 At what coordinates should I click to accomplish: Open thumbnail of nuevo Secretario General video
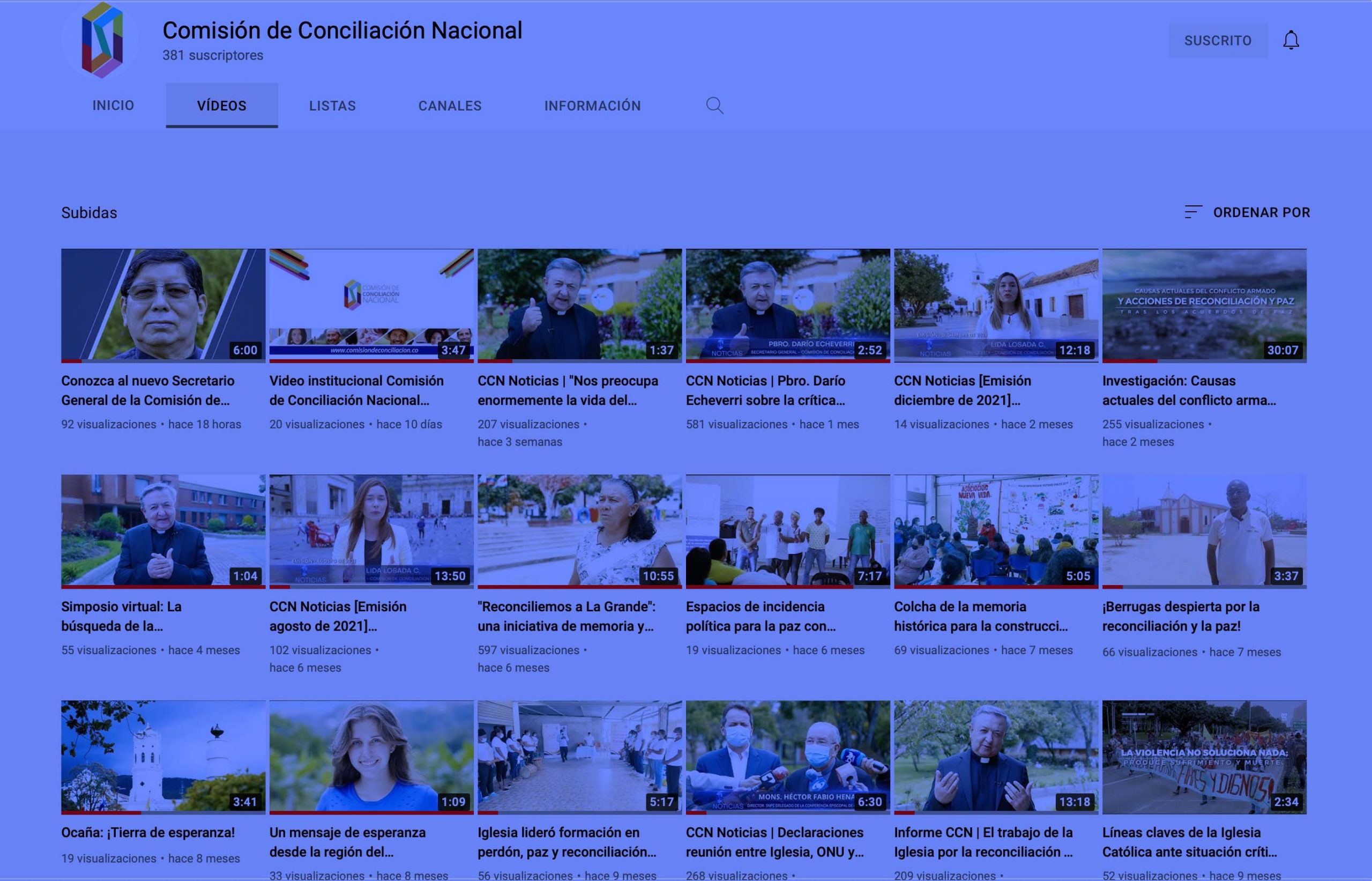[x=163, y=306]
